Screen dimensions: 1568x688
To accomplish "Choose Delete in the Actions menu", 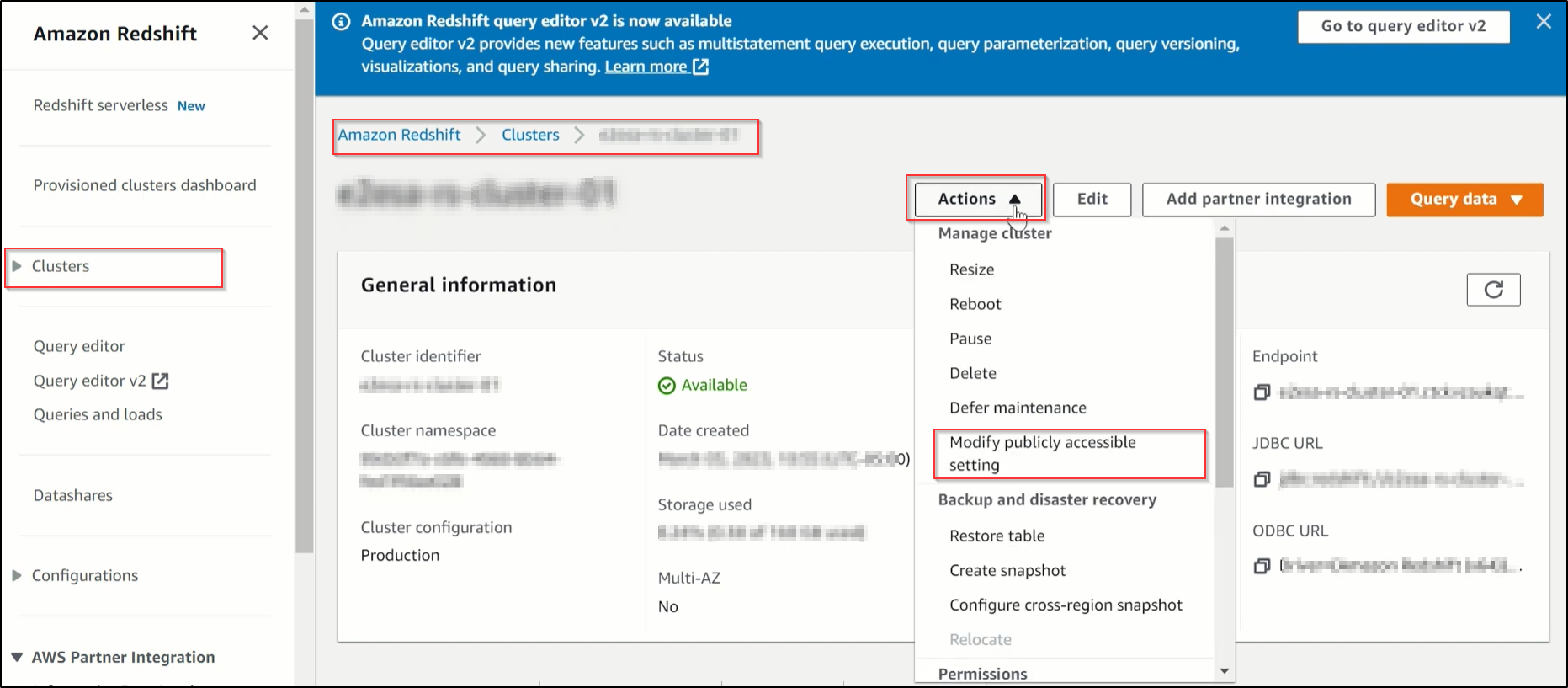I will click(973, 373).
